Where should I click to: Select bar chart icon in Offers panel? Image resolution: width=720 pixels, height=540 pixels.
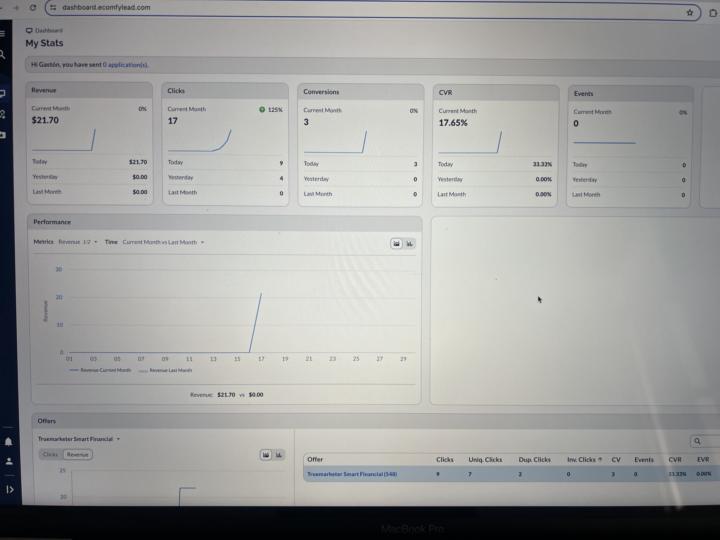click(279, 455)
